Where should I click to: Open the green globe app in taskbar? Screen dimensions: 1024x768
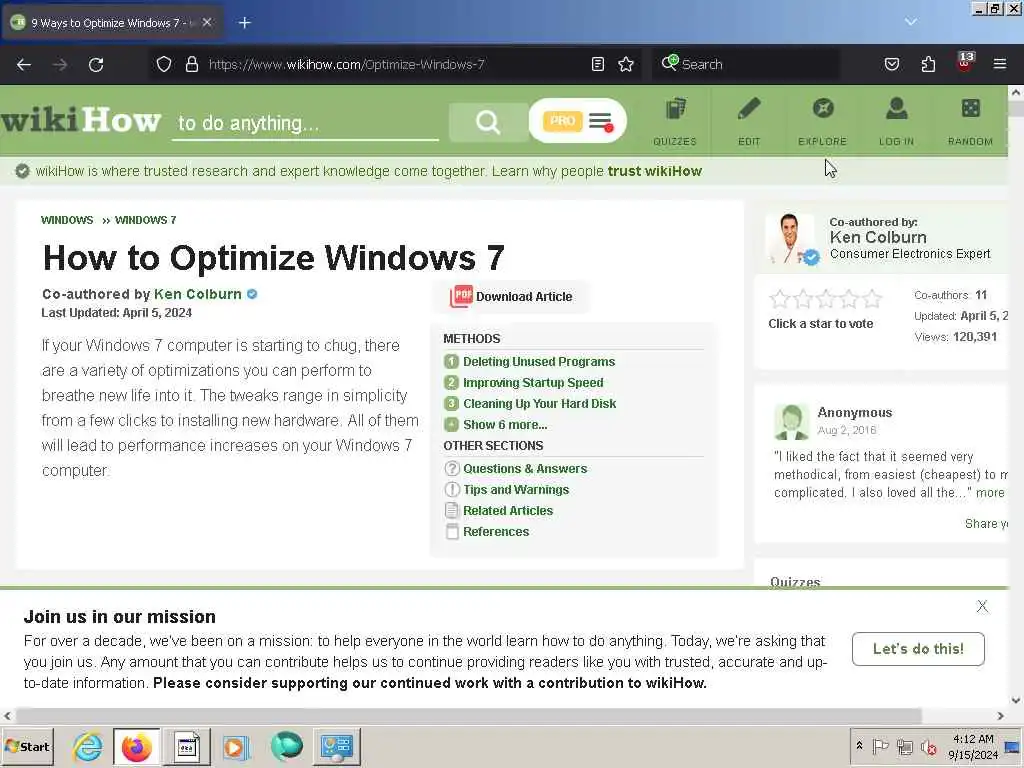(x=286, y=747)
